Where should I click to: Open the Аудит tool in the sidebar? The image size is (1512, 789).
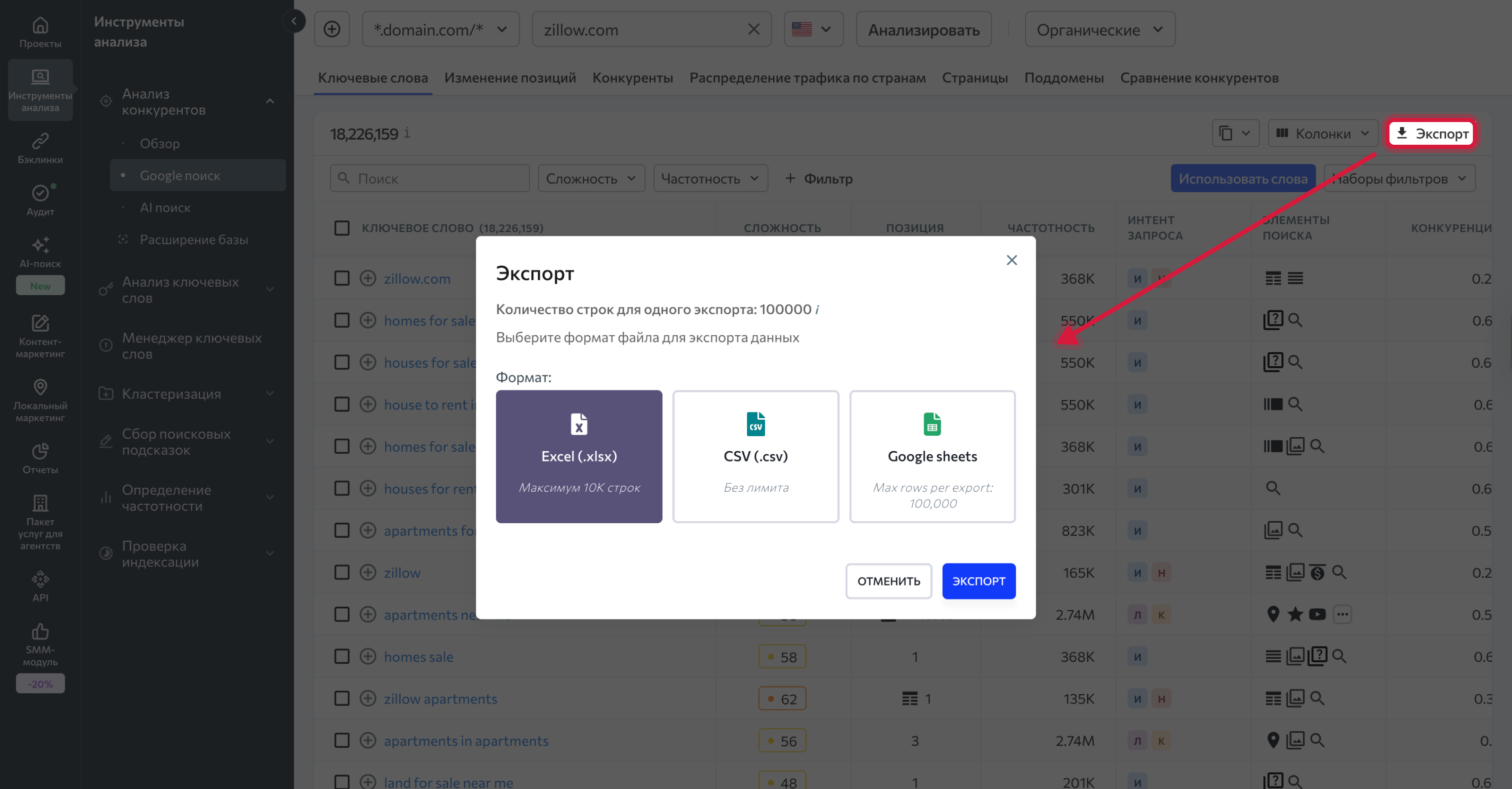[39, 200]
